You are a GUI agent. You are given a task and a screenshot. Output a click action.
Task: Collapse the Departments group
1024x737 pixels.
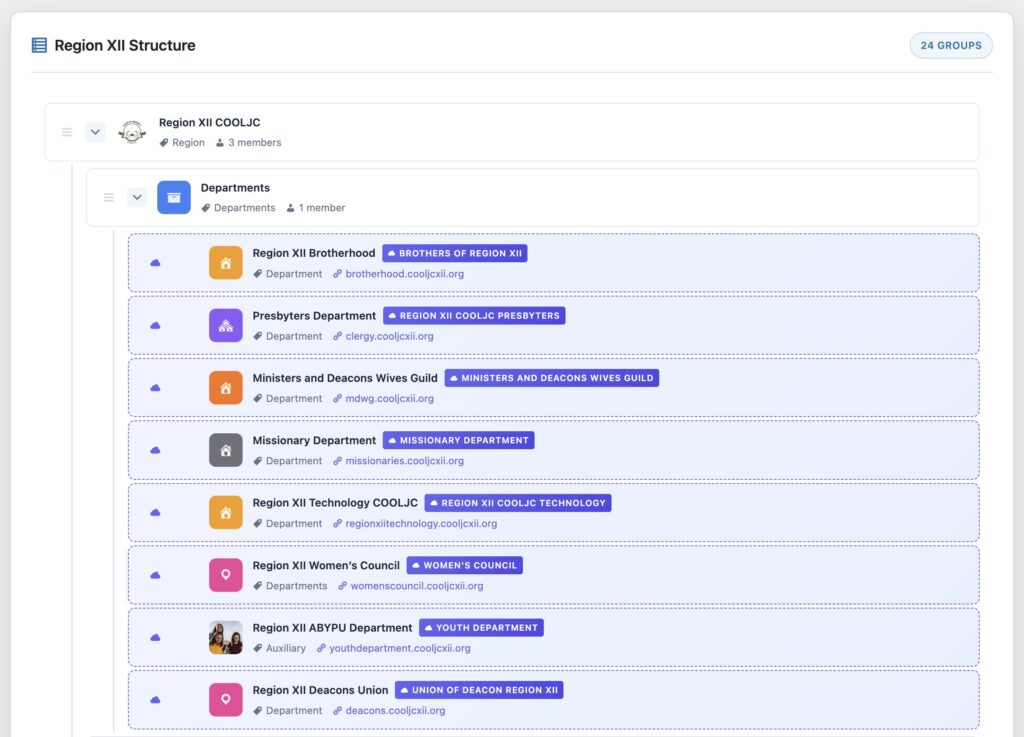pyautogui.click(x=137, y=197)
